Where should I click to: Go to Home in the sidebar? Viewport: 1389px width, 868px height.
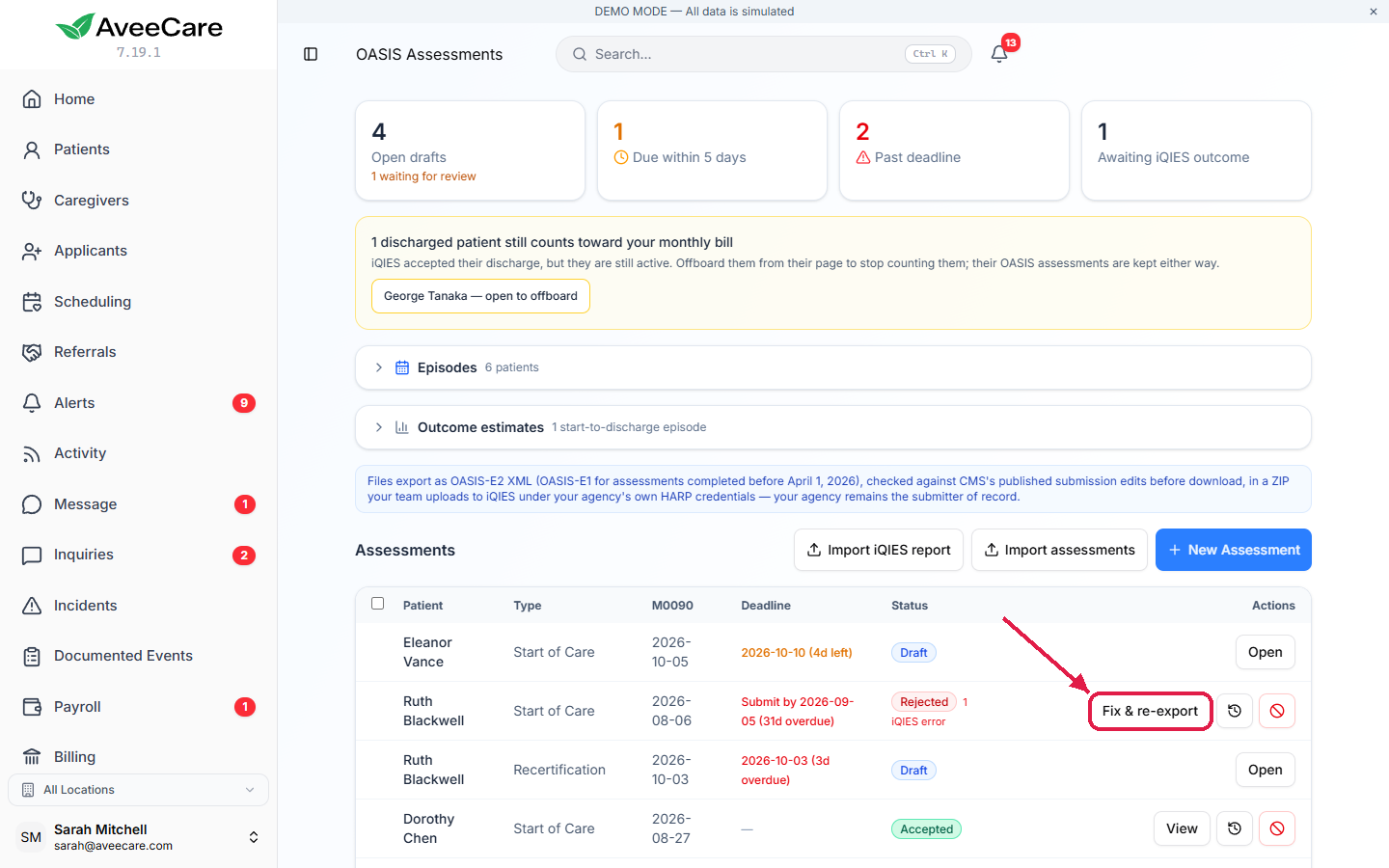[x=138, y=99]
